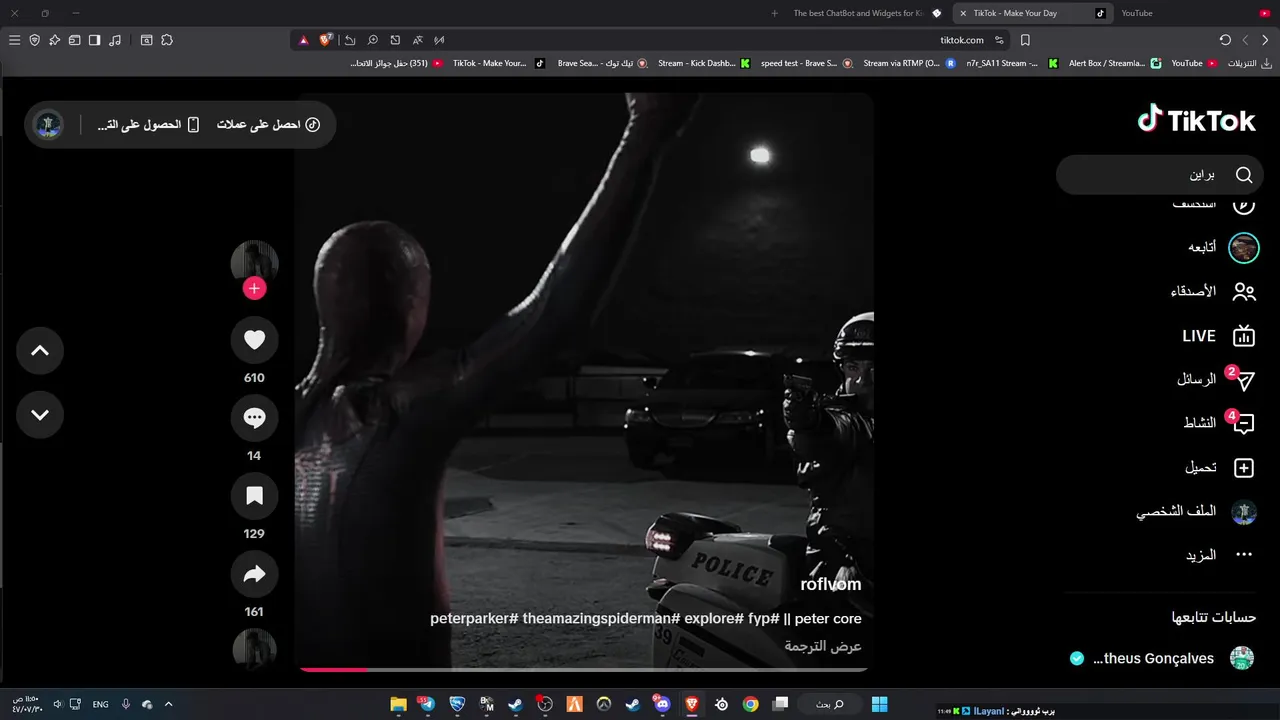Click the theamazingspiderman# hashtag
The width and height of the screenshot is (1280, 720).
click(x=601, y=618)
